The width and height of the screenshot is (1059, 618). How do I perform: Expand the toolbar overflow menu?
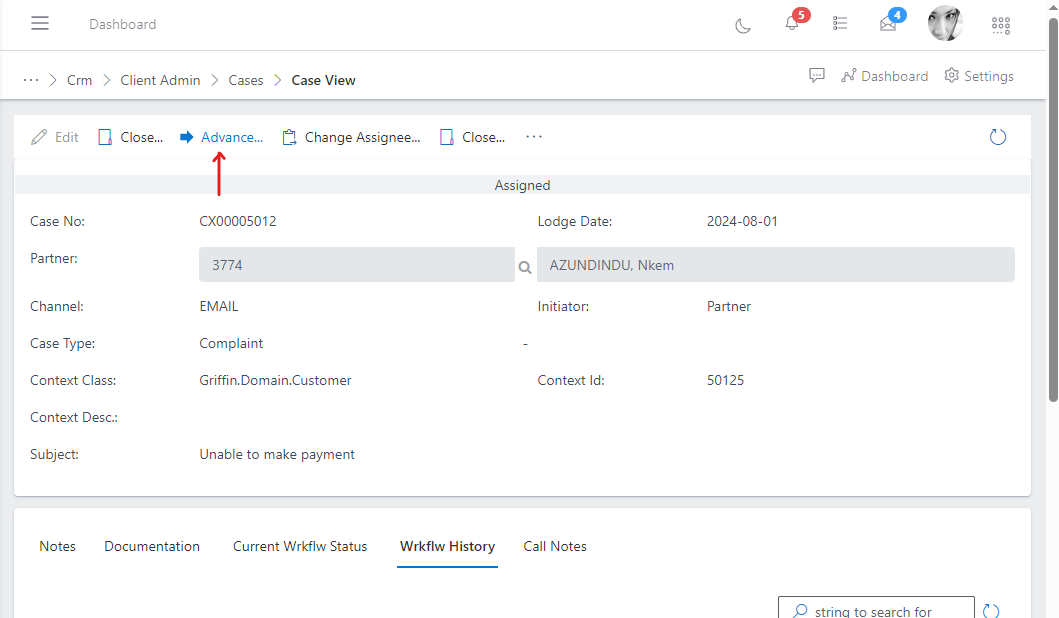(534, 137)
